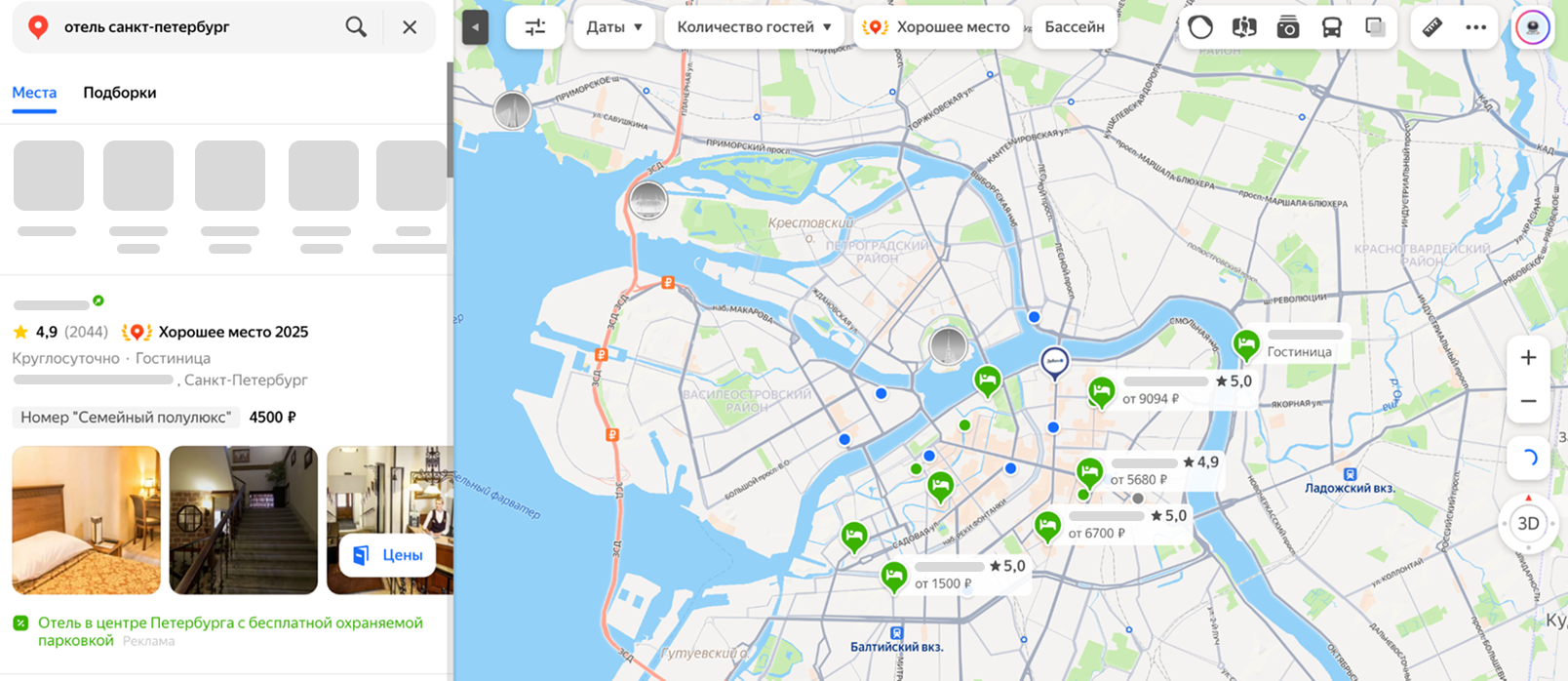Select the green pin labeled Гостиница
This screenshot has width=1568, height=681.
1245,343
